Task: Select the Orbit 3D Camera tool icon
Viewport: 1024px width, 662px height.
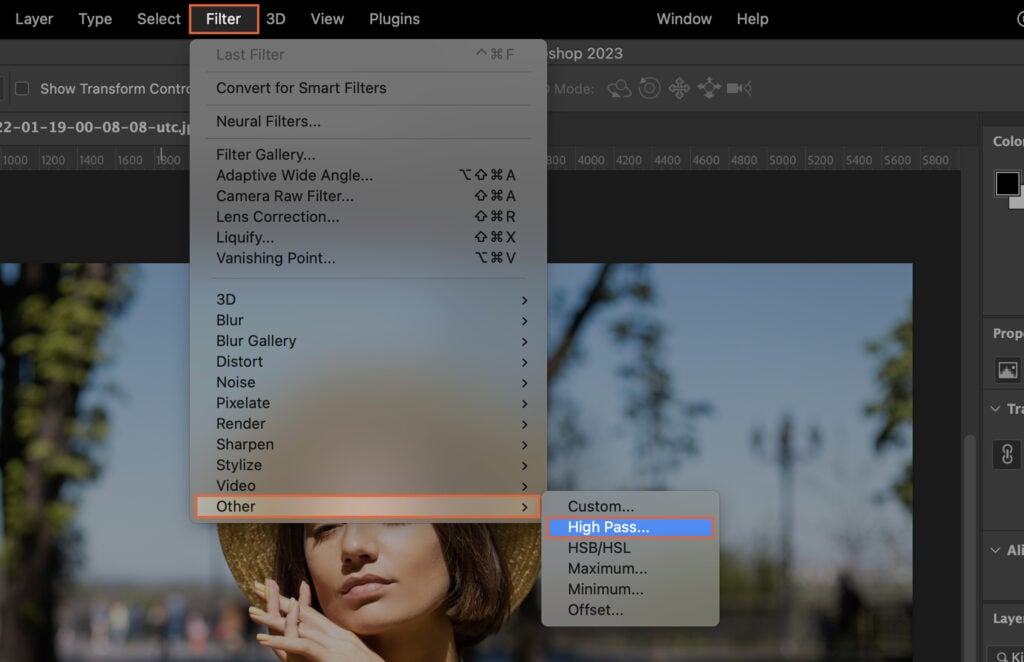Action: coord(619,89)
